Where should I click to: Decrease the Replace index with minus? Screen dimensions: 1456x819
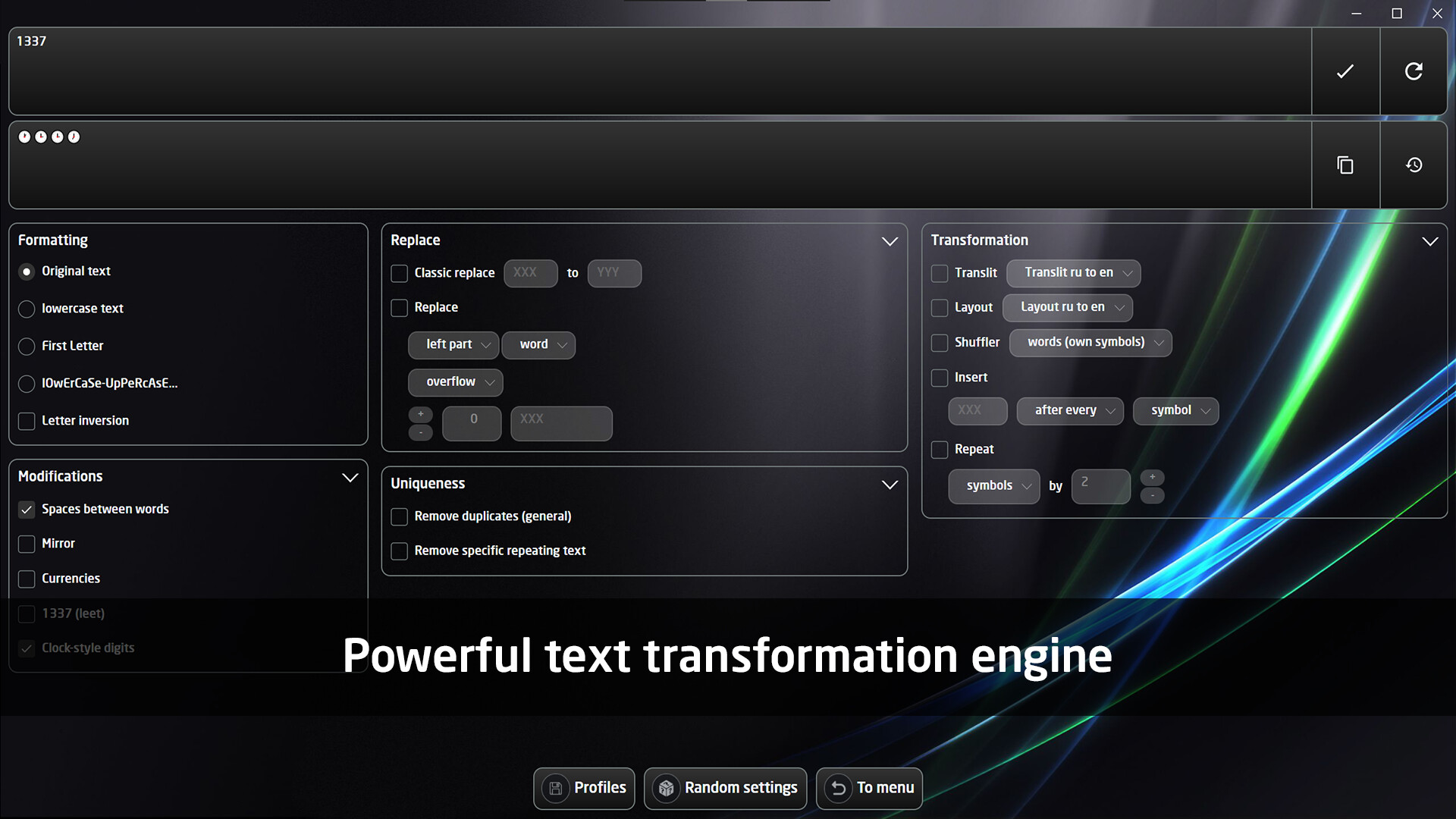421,432
